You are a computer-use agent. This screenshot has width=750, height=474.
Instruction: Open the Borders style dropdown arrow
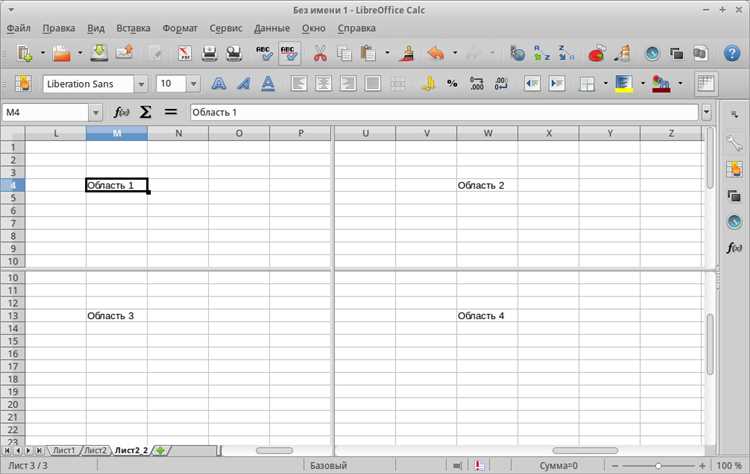pos(606,84)
